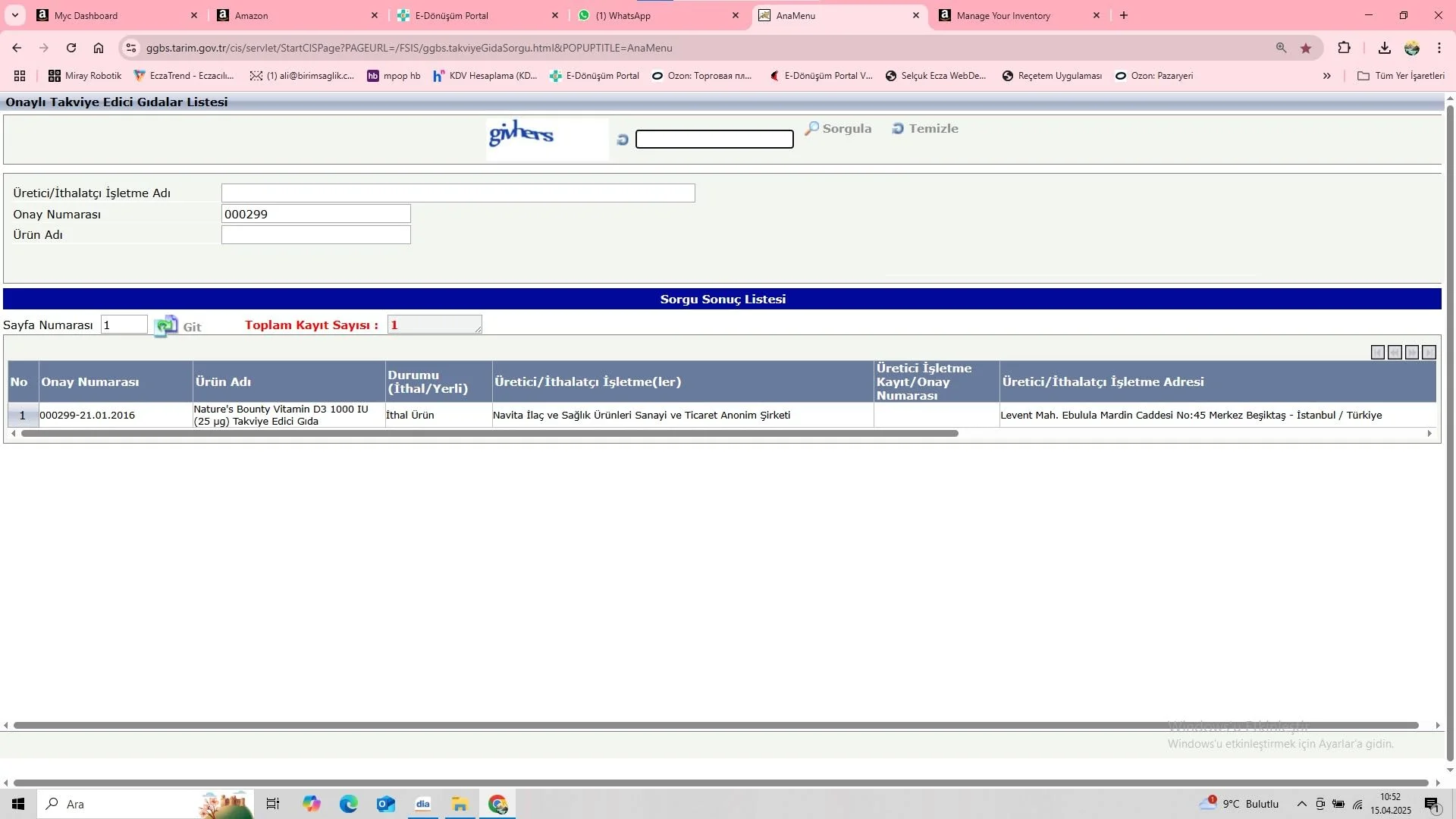Click the Temizle clear button

(925, 129)
